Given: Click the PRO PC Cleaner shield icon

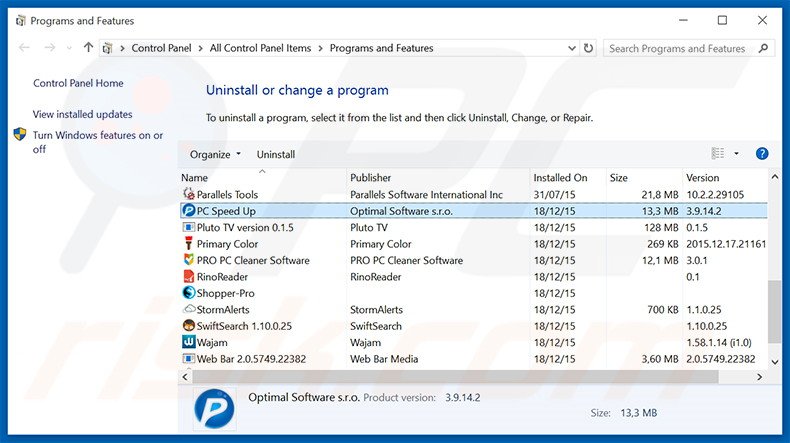Looking at the screenshot, I should pyautogui.click(x=188, y=260).
